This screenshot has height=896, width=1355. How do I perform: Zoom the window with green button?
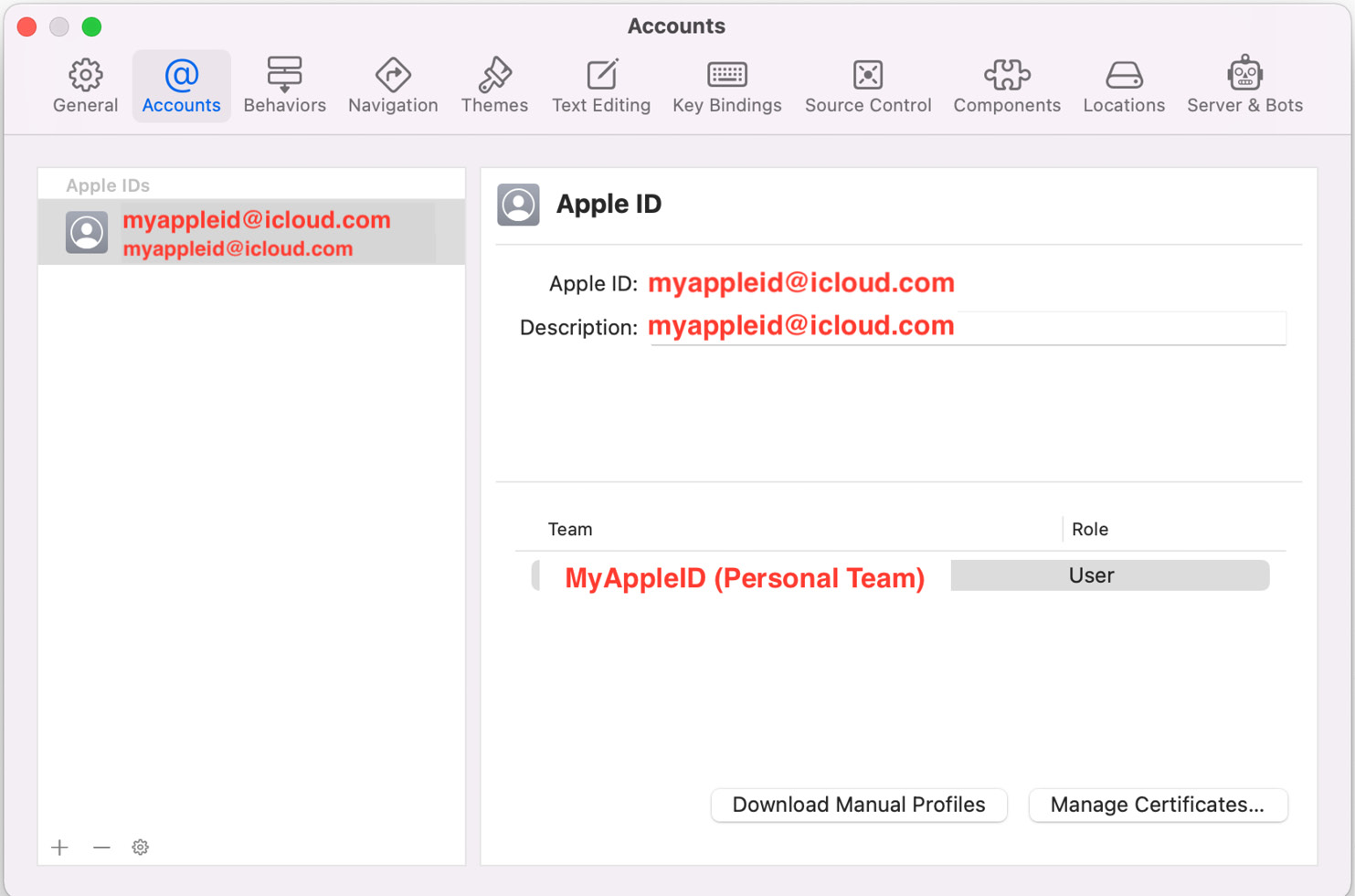click(x=91, y=26)
